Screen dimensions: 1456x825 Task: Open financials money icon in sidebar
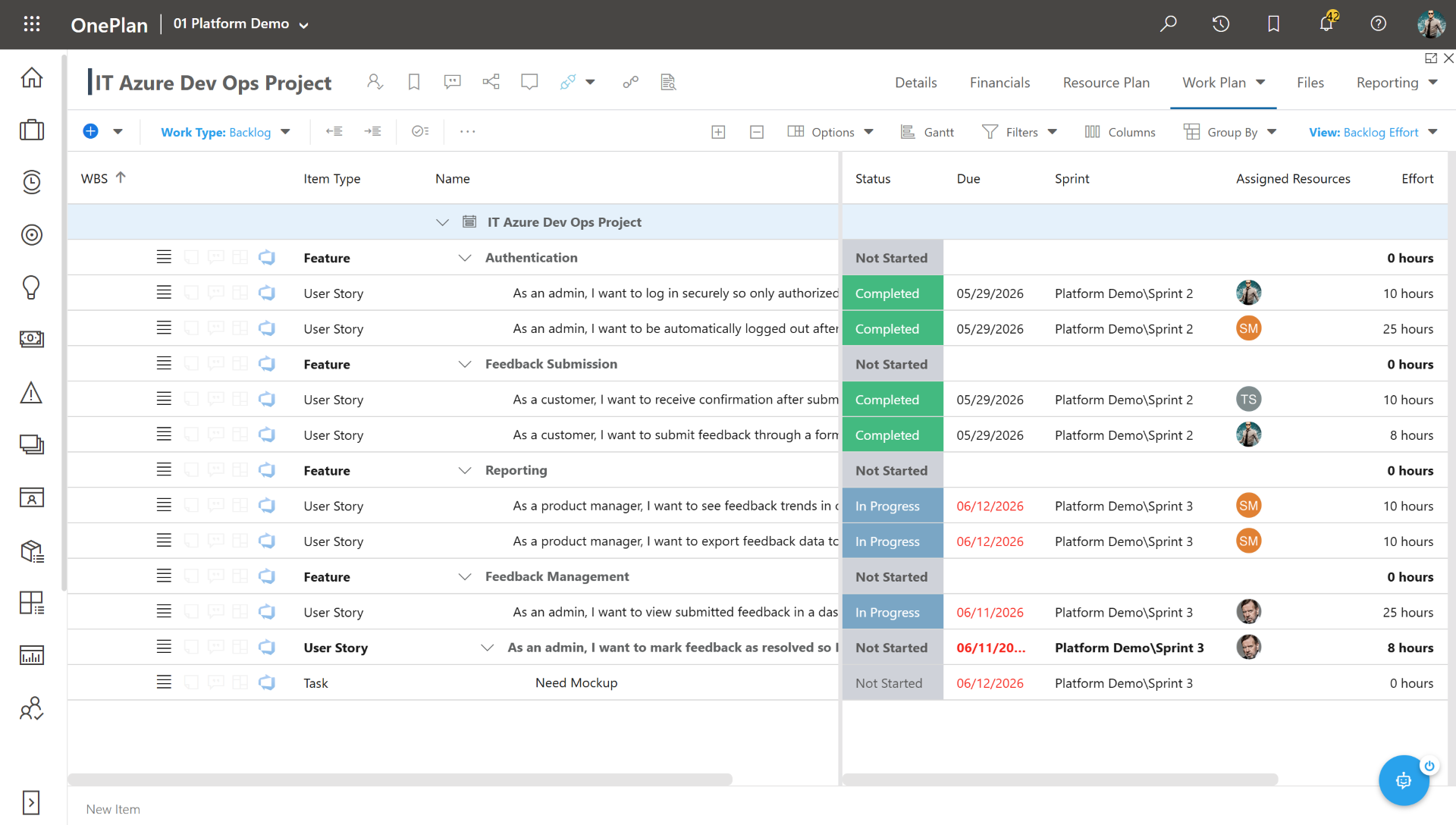tap(32, 339)
